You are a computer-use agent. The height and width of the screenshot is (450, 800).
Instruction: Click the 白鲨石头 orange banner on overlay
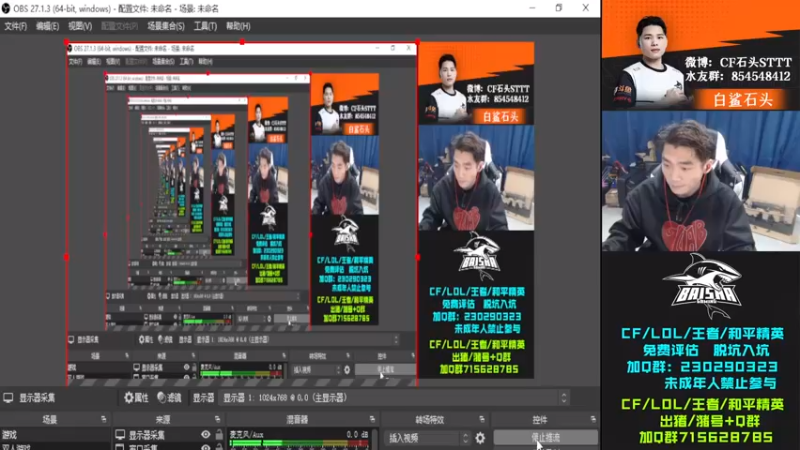coord(742,99)
